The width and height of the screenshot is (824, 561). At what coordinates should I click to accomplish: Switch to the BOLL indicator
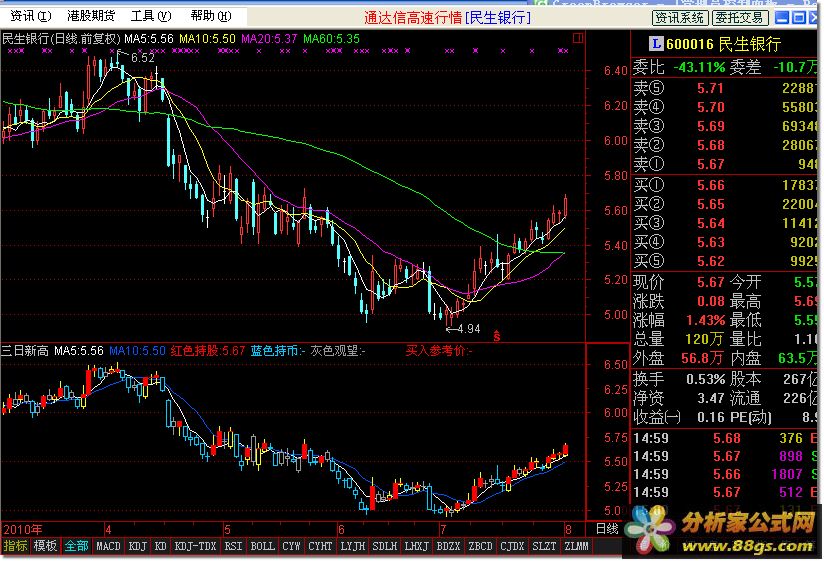click(x=262, y=546)
